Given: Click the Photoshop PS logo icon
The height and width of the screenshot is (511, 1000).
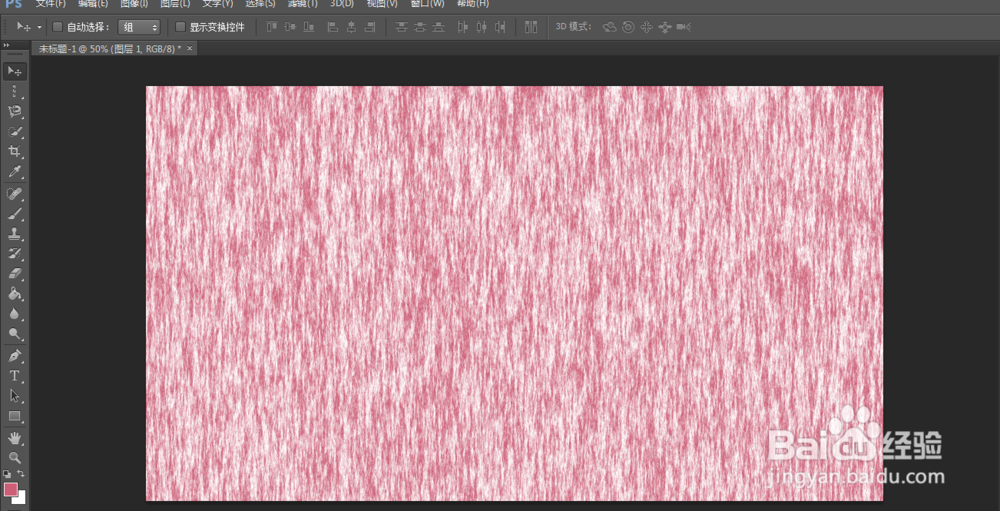Looking at the screenshot, I should click(x=14, y=4).
